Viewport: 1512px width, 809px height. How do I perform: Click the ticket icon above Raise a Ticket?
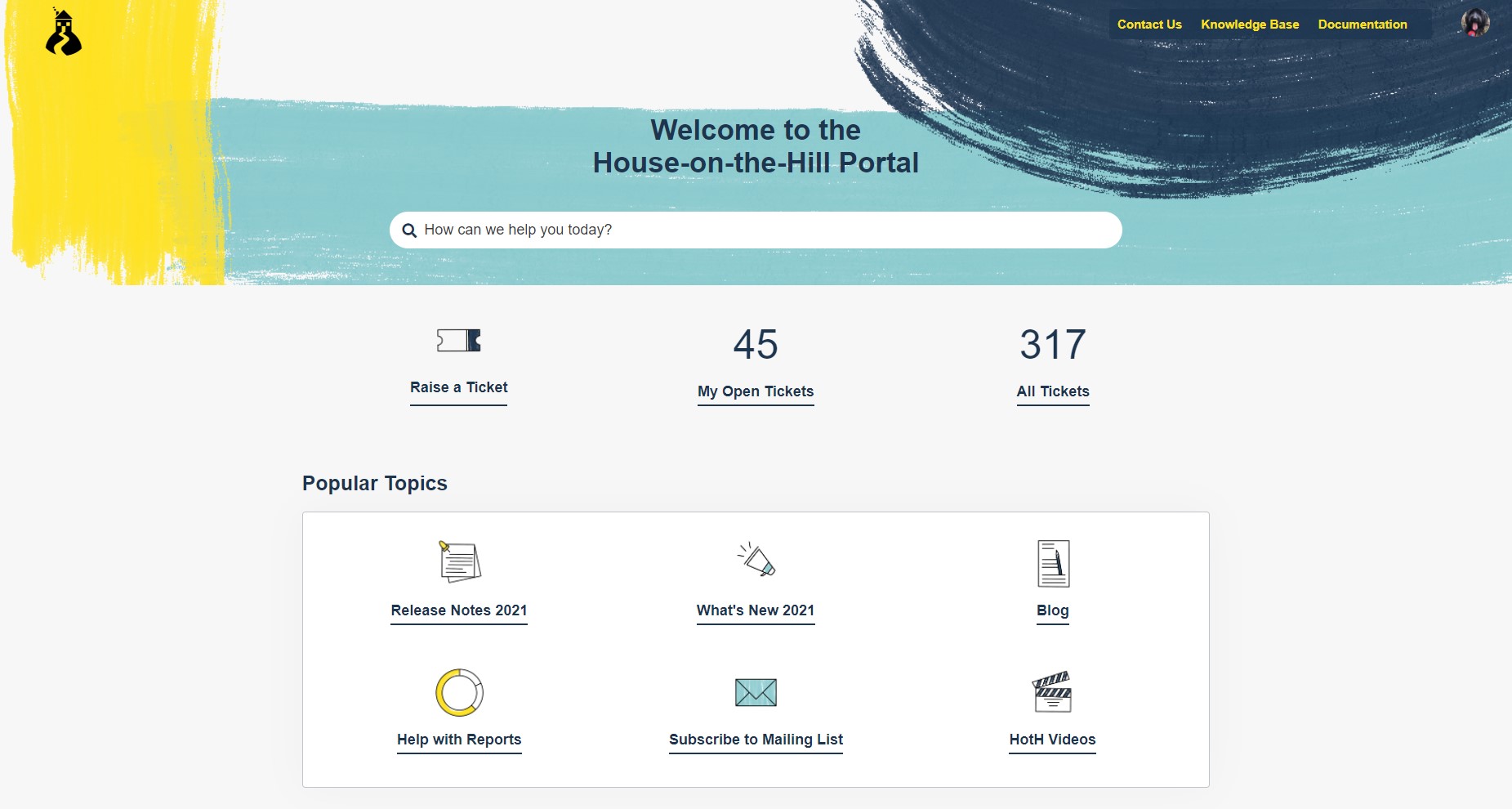point(458,340)
